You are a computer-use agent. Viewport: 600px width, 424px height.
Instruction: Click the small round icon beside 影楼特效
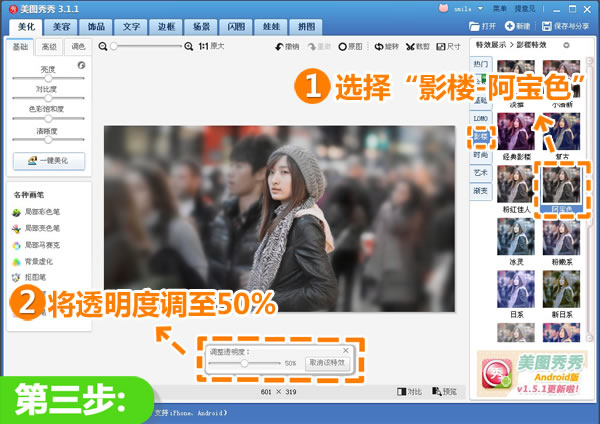click(x=566, y=45)
